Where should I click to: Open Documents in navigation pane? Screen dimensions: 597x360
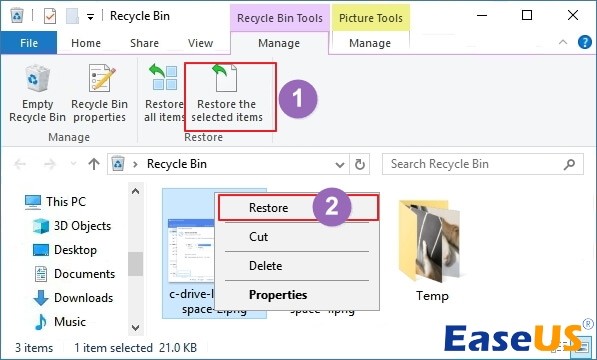click(x=75, y=274)
